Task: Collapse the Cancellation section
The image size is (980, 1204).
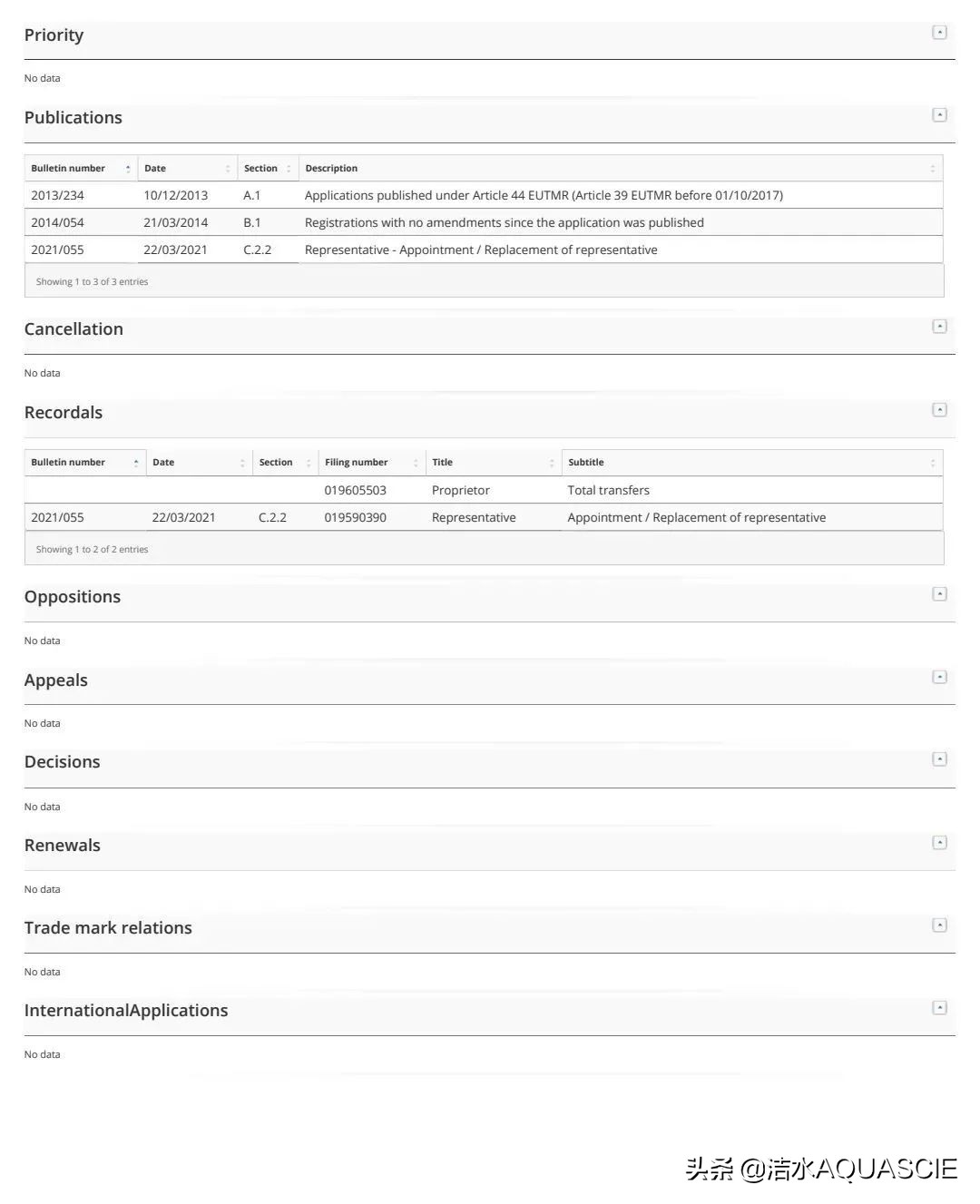Action: (x=939, y=327)
